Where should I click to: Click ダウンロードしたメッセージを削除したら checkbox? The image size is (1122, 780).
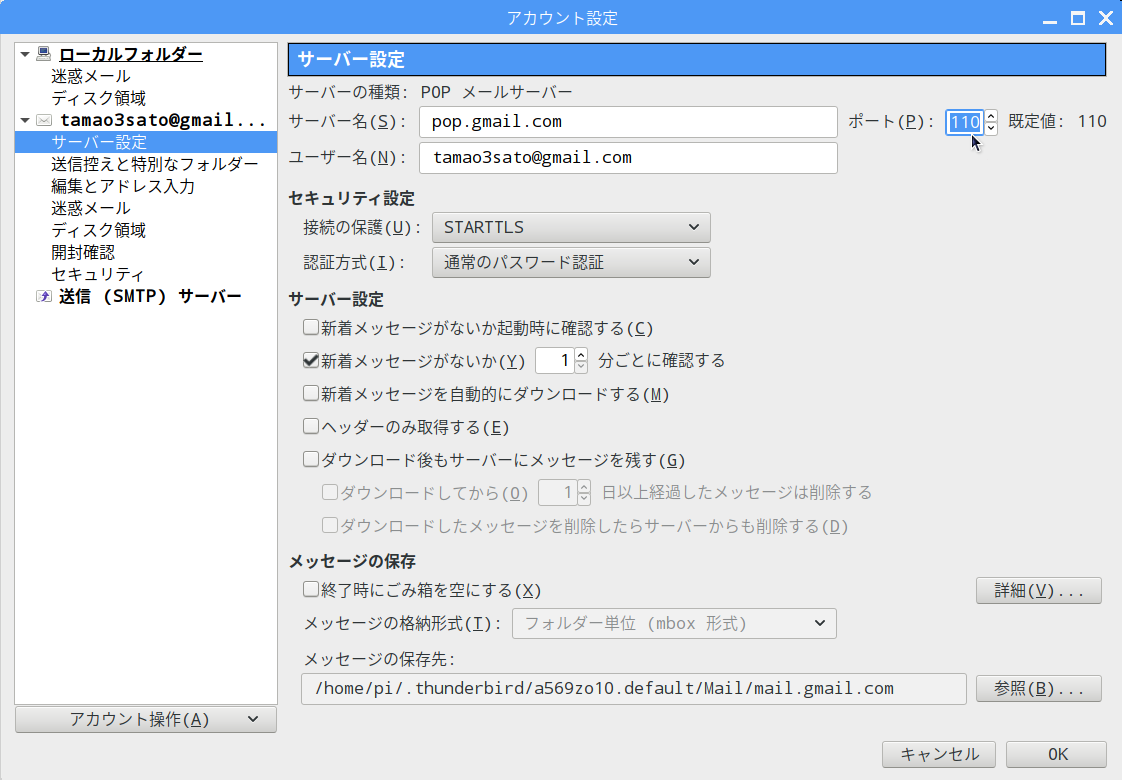click(330, 526)
